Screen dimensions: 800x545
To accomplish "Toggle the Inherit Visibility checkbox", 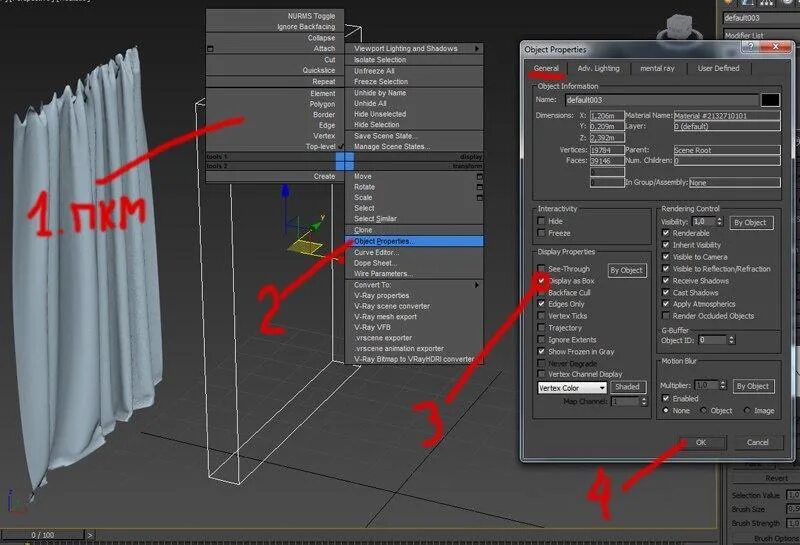I will click(x=666, y=245).
